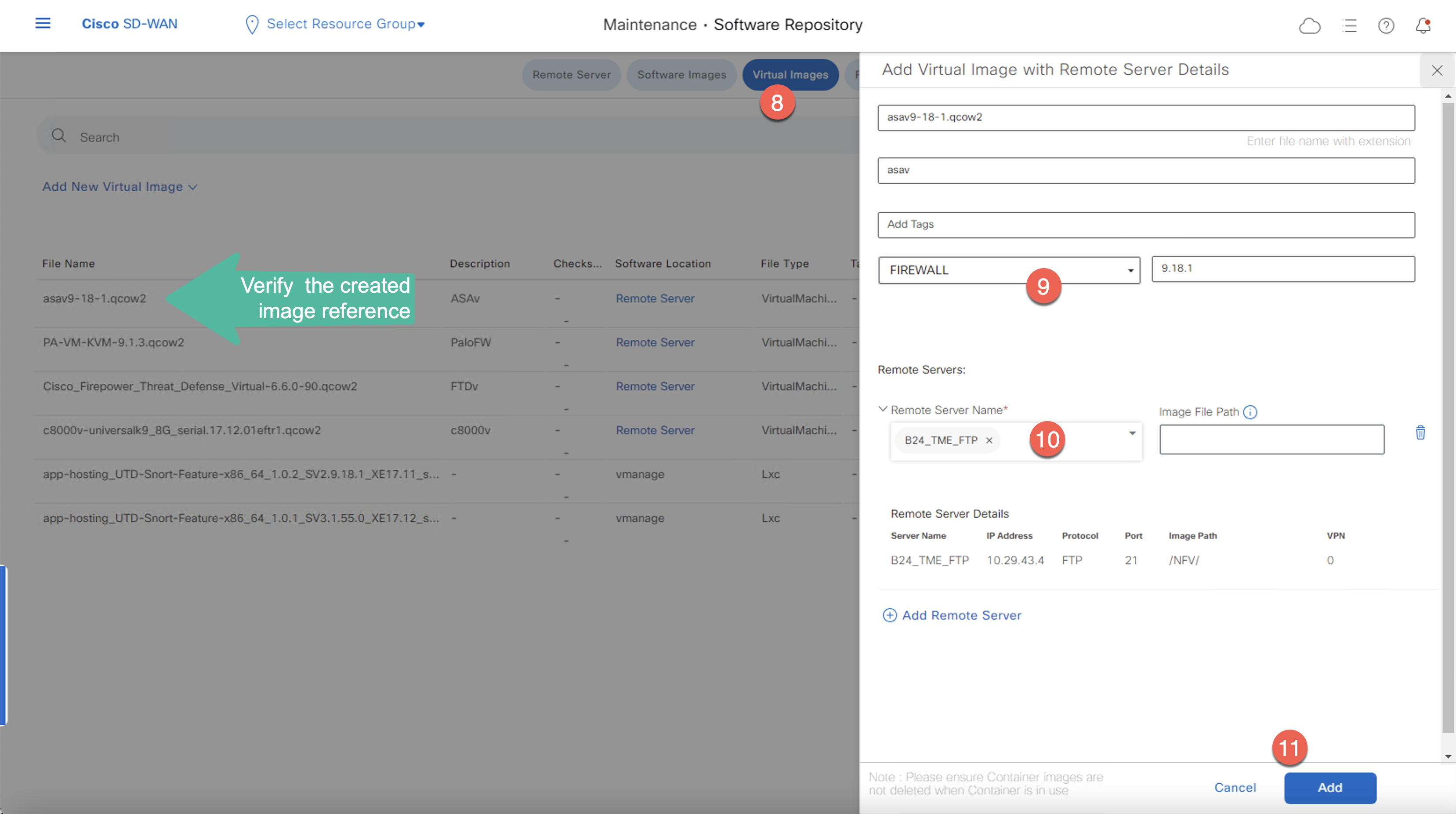
Task: Open the navigation hamburger menu
Action: pos(43,23)
